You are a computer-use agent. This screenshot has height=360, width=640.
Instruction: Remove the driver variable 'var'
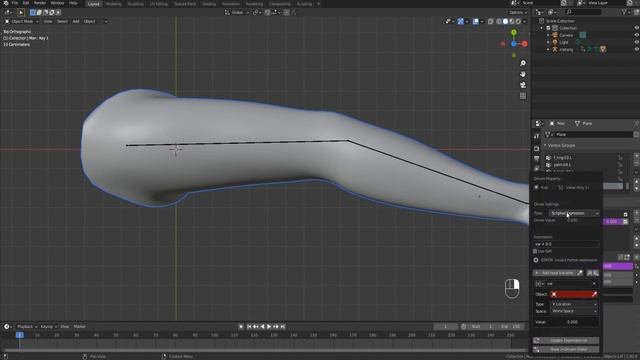(x=594, y=284)
